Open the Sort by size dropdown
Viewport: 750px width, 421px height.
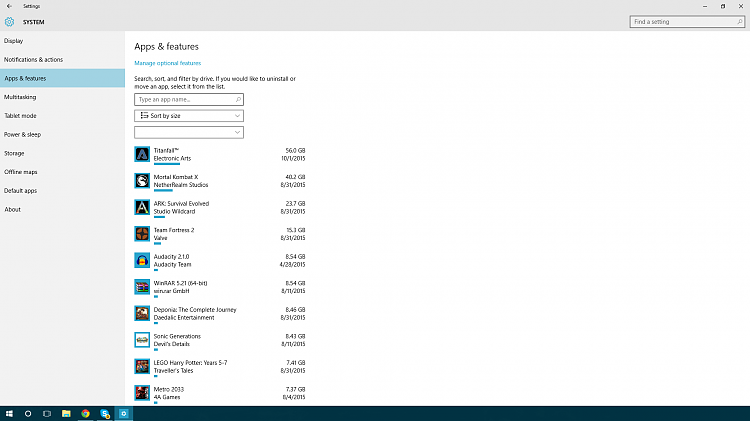(x=189, y=116)
